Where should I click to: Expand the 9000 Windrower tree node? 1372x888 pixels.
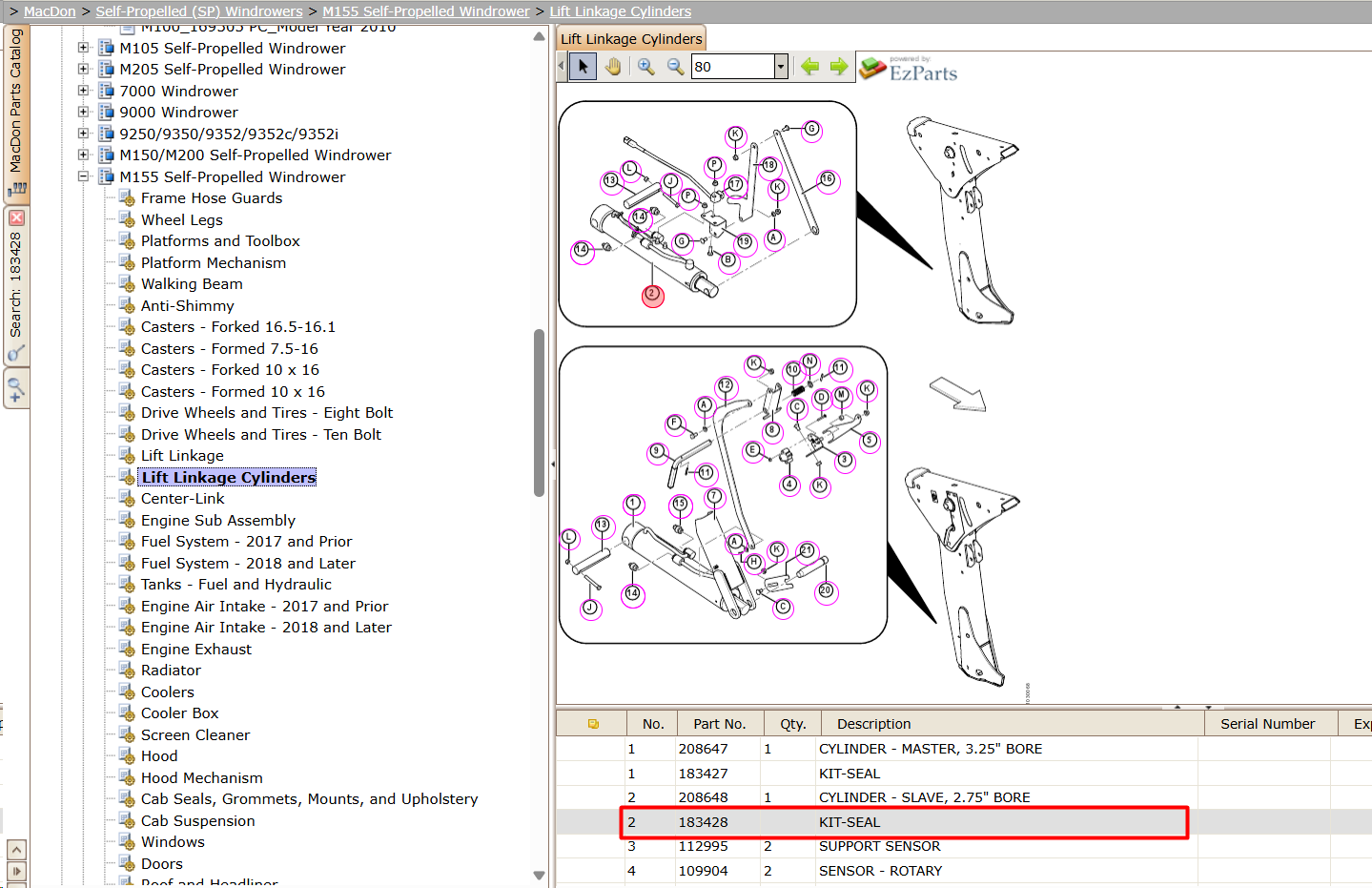pos(83,113)
